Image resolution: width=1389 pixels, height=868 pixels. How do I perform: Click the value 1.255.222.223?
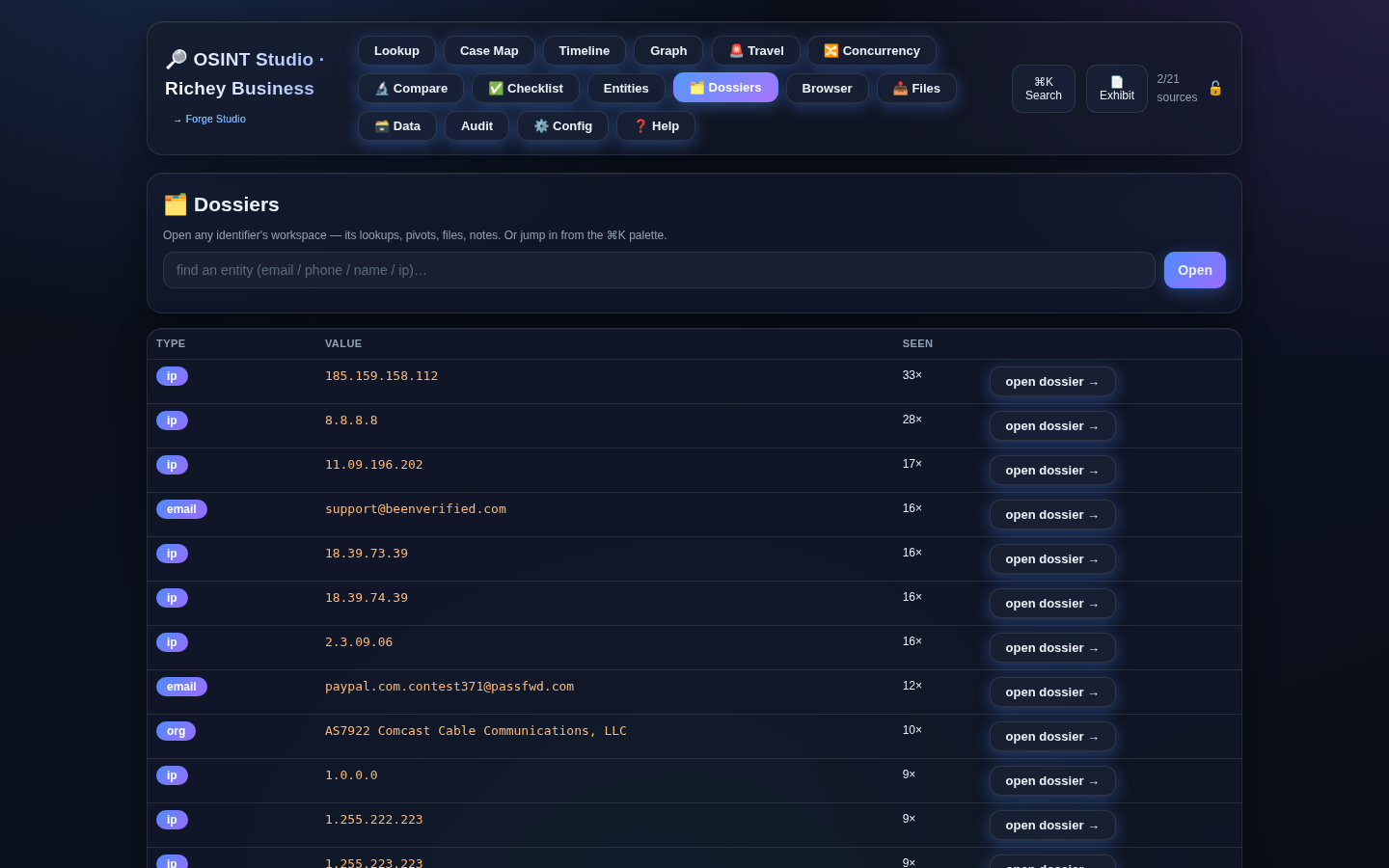pos(374,820)
